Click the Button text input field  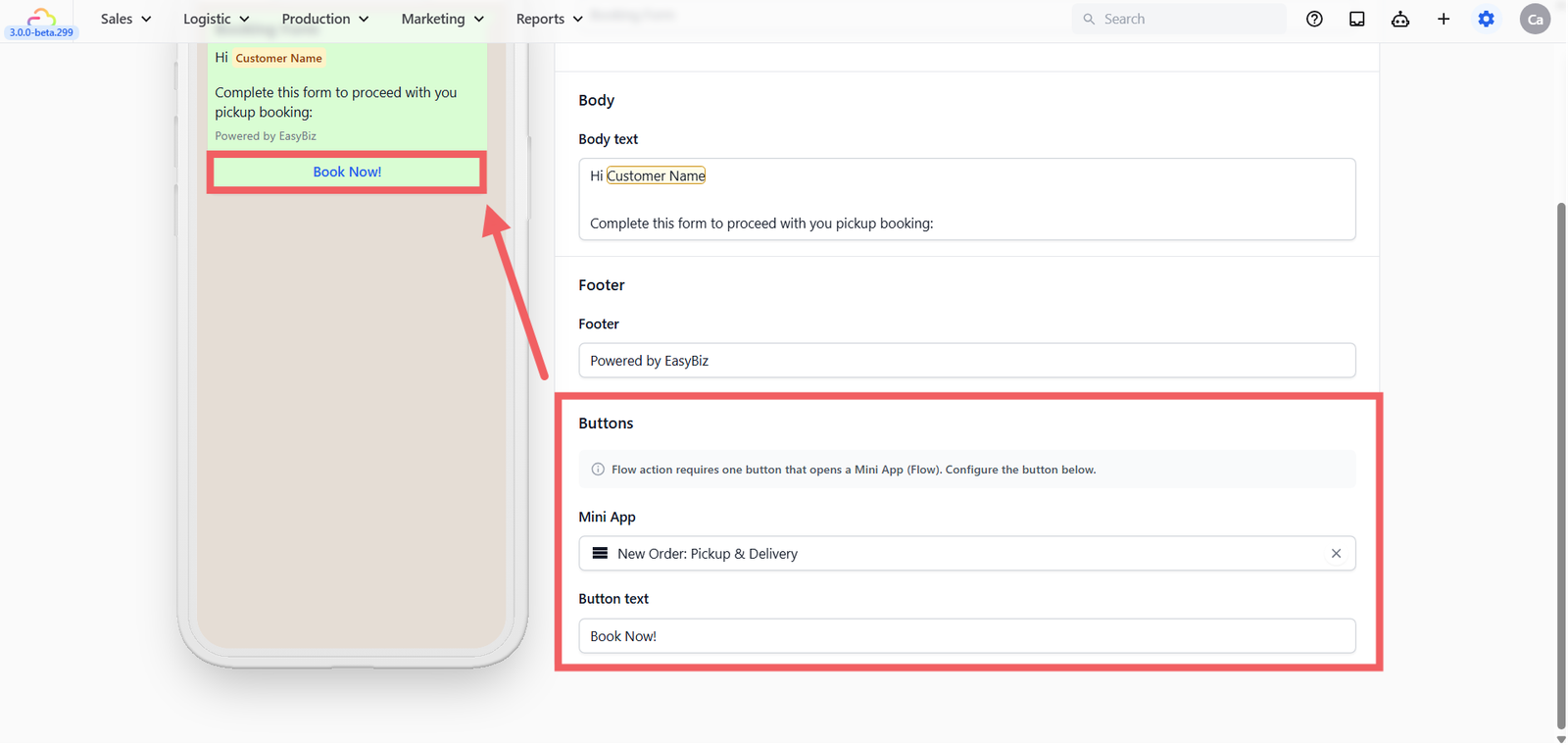(x=967, y=636)
